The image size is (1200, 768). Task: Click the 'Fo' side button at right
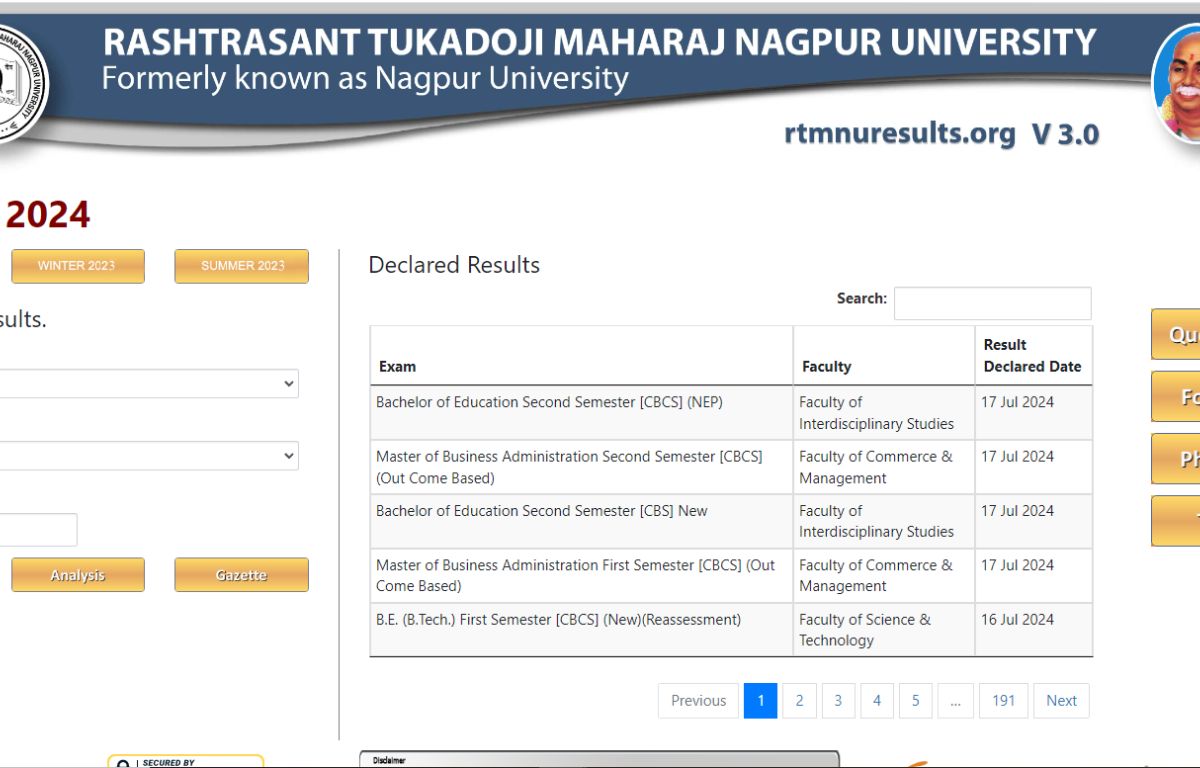(1176, 397)
